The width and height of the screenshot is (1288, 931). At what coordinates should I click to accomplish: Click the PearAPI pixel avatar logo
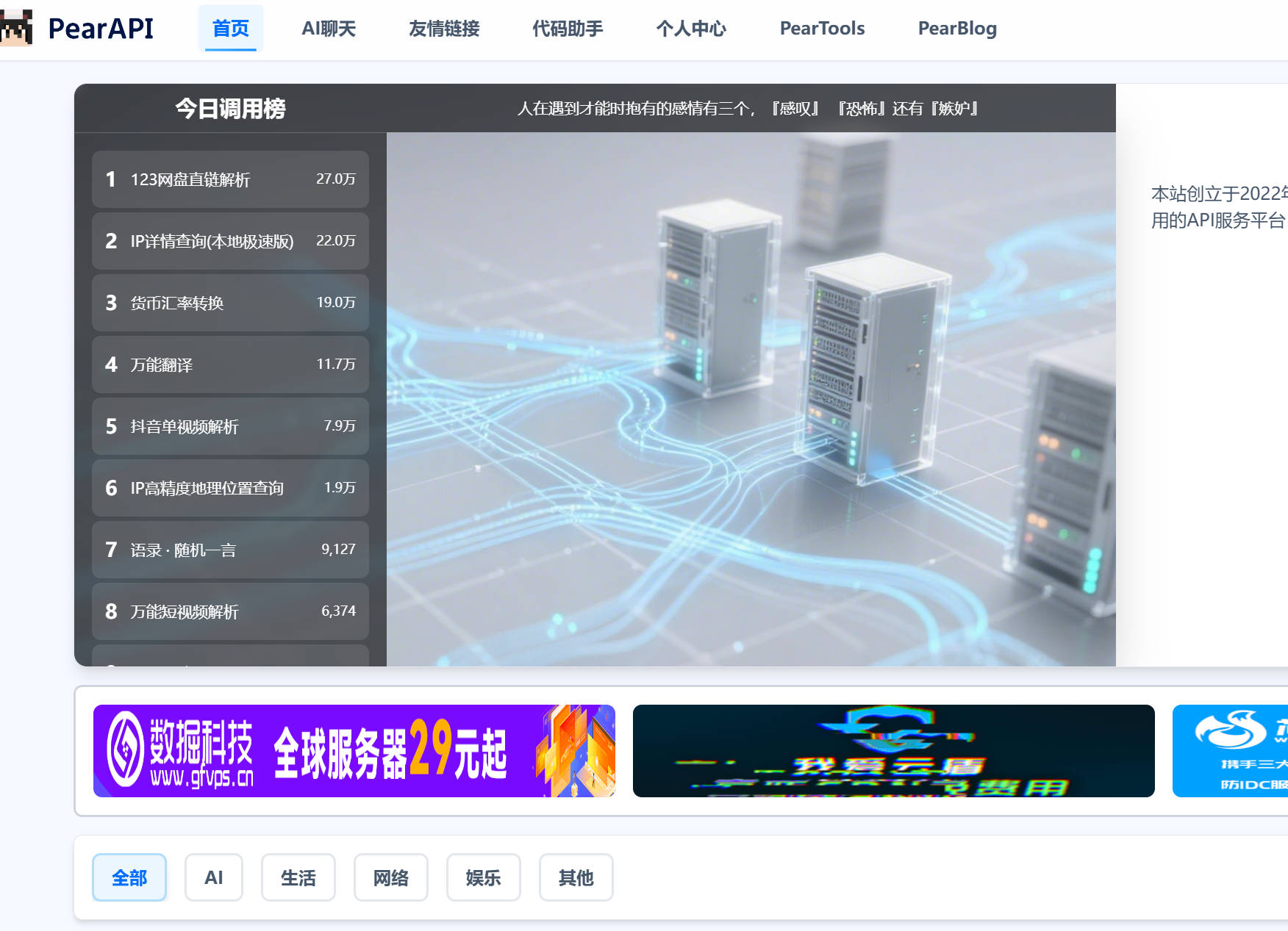(16, 28)
